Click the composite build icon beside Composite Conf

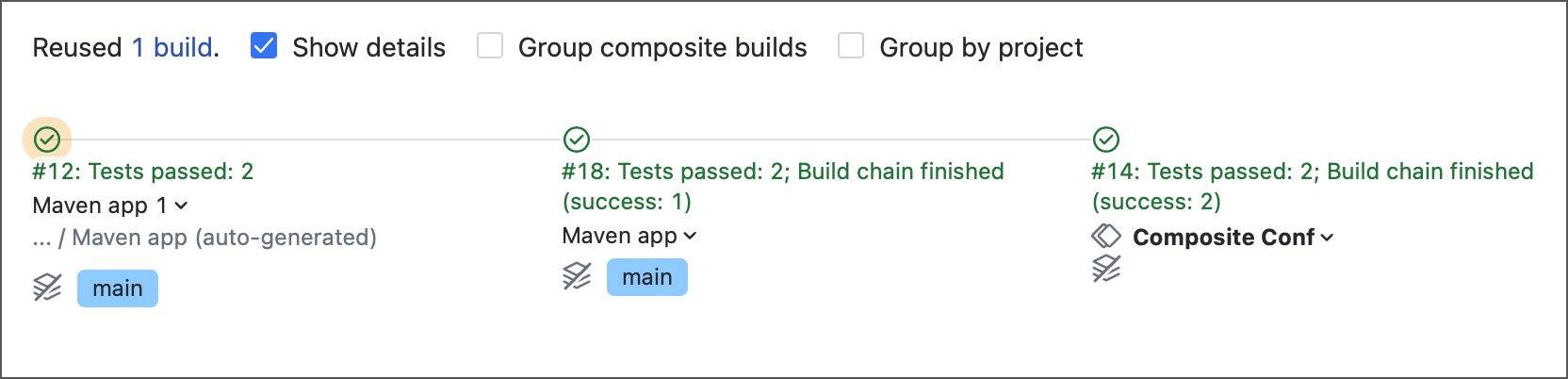click(x=1106, y=236)
